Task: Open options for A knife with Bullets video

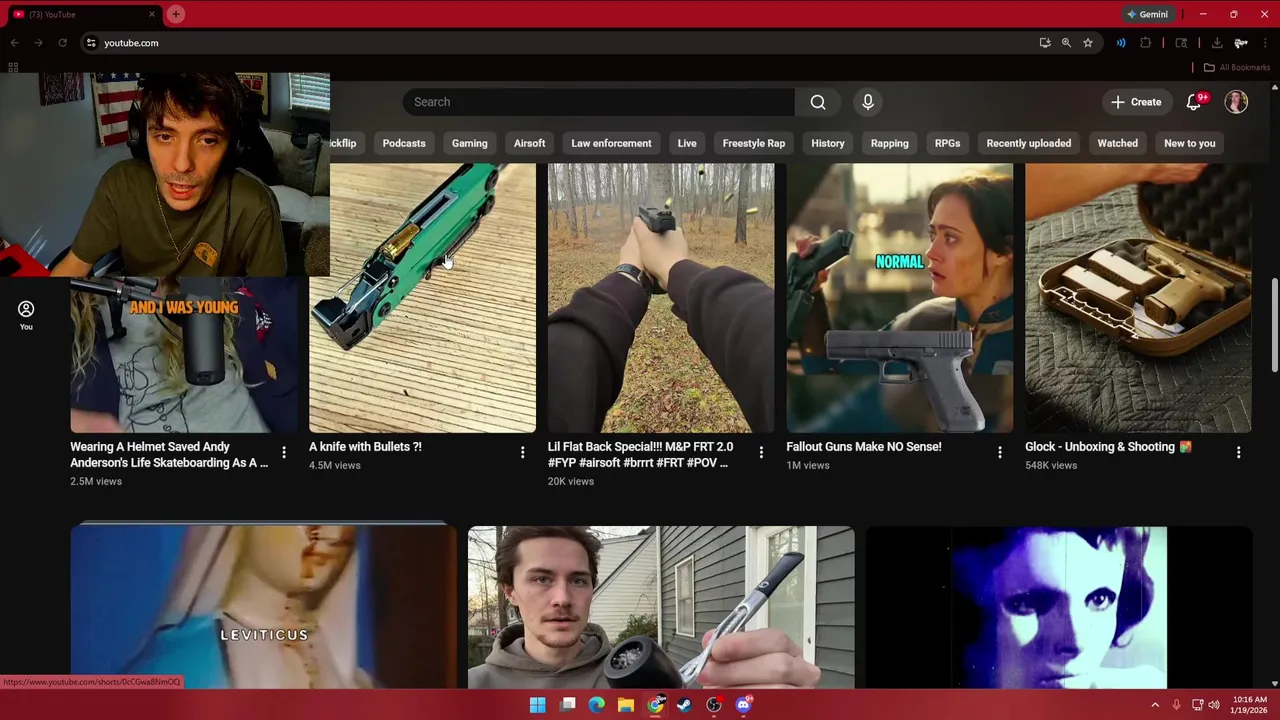Action: 522,452
